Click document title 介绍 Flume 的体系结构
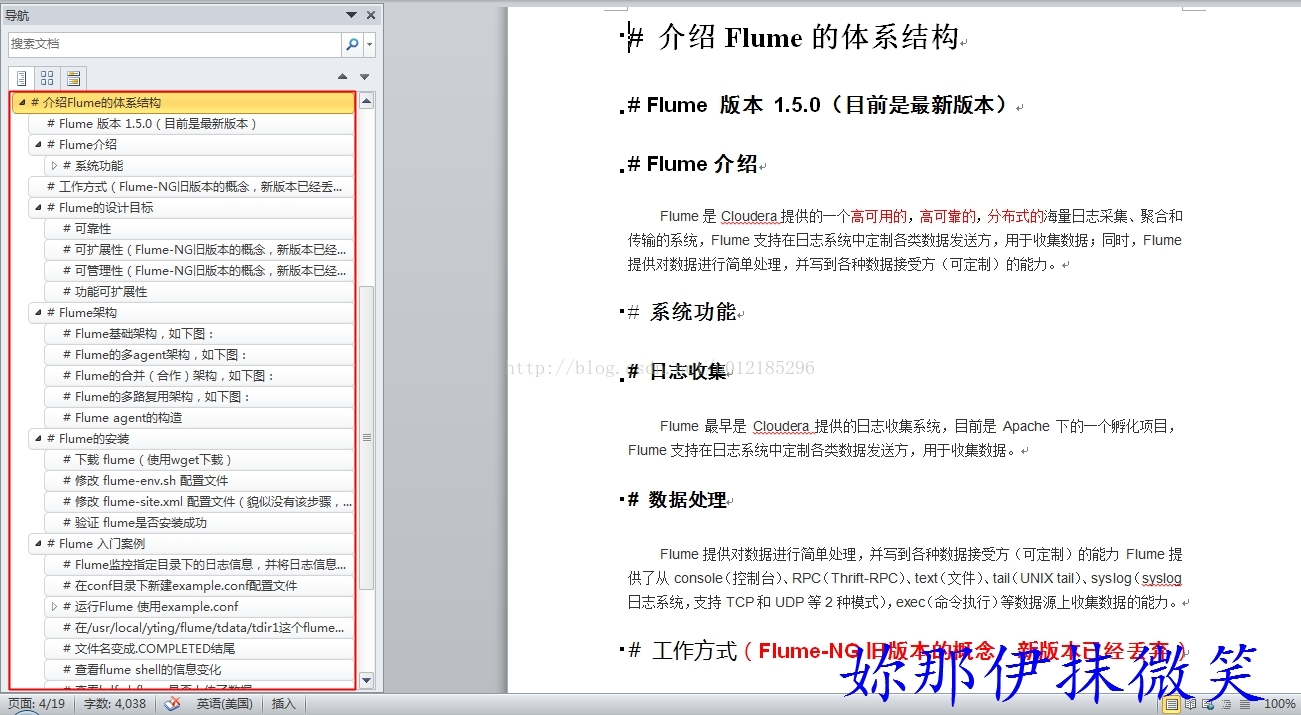The image size is (1301, 715). click(807, 38)
